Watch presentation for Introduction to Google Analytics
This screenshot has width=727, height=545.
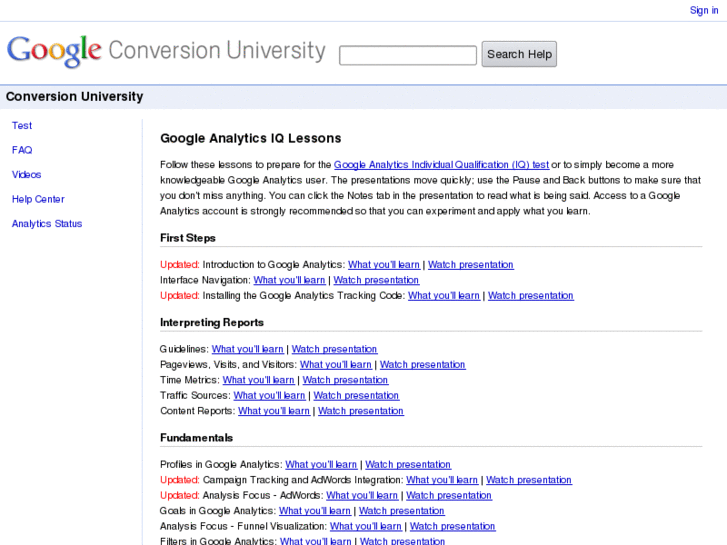[x=471, y=265]
